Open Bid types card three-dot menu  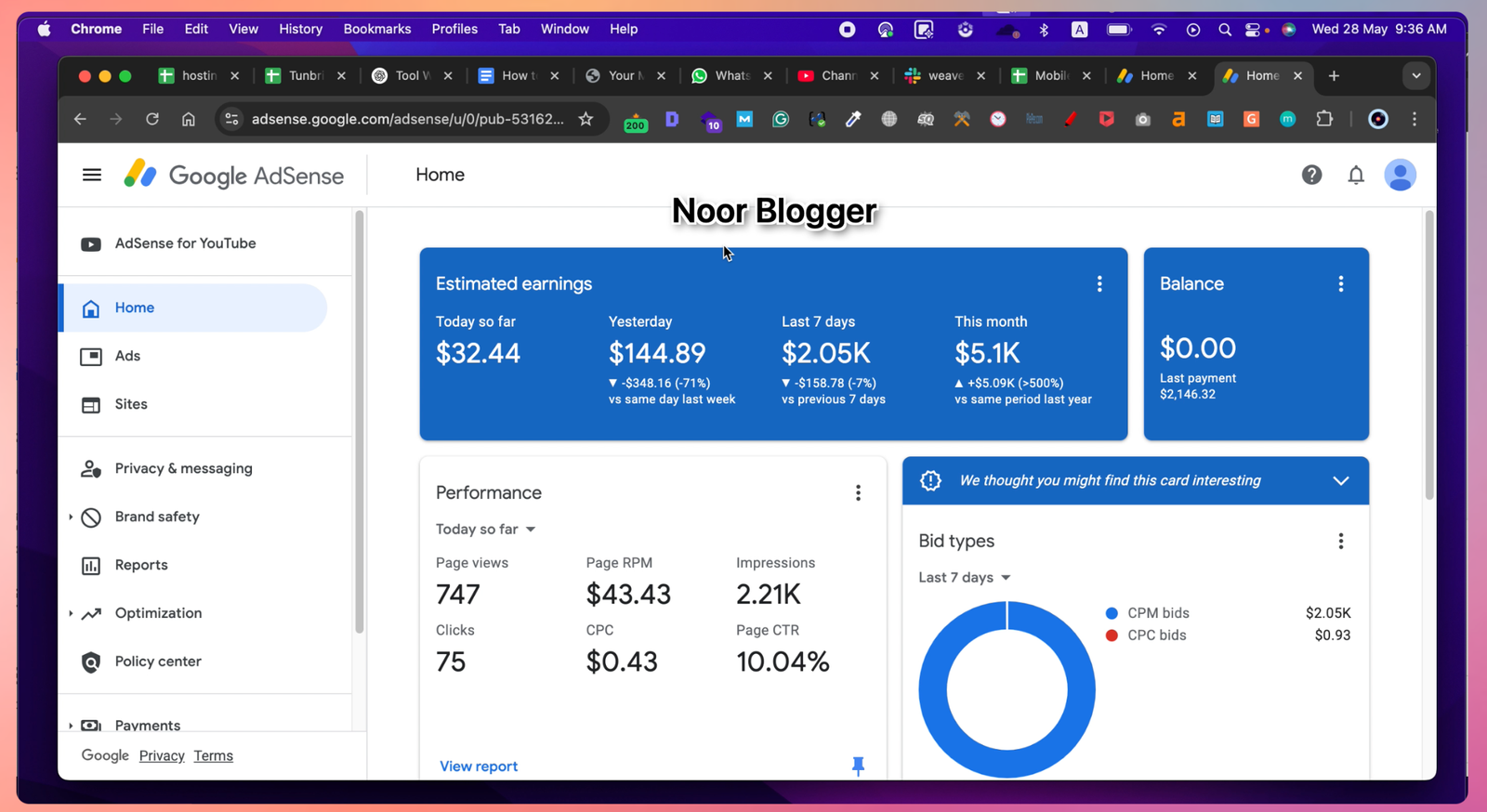pos(1340,541)
